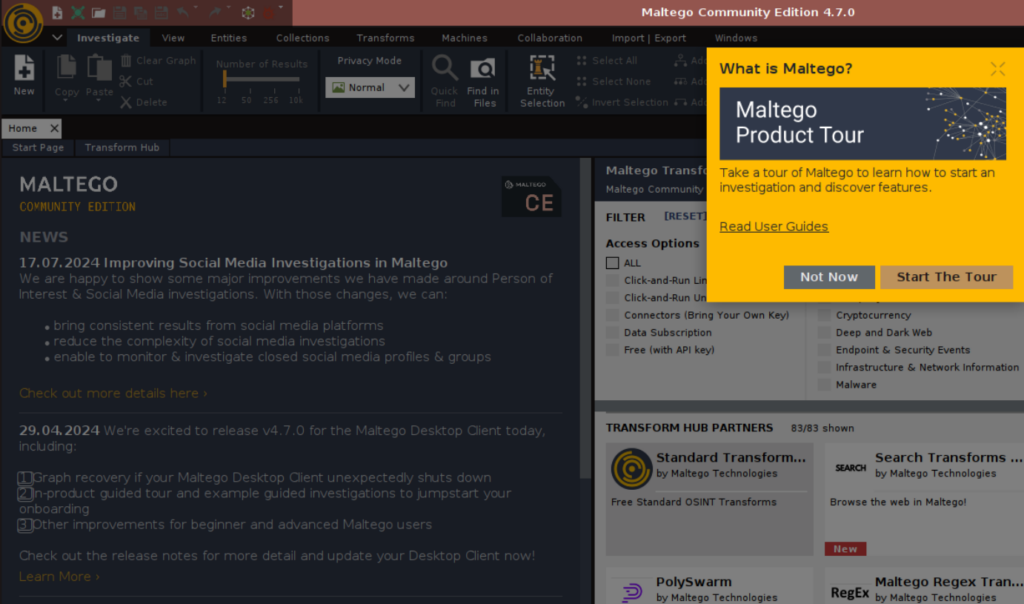This screenshot has height=604, width=1024.
Task: Click the new graph icon in title bar
Action: pyautogui.click(x=57, y=12)
